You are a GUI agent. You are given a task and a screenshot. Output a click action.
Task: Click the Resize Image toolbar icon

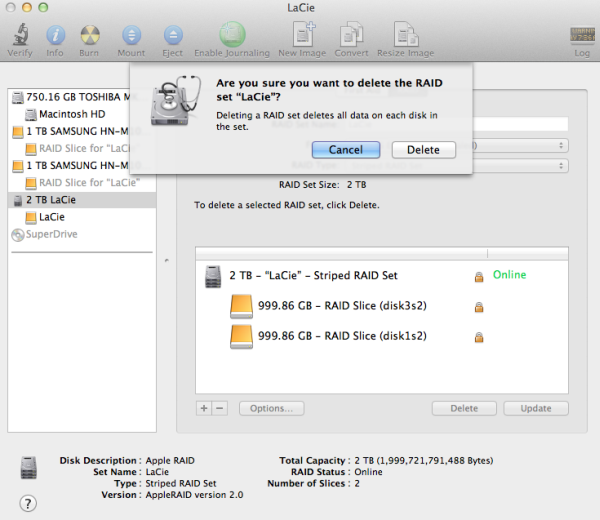(406, 34)
